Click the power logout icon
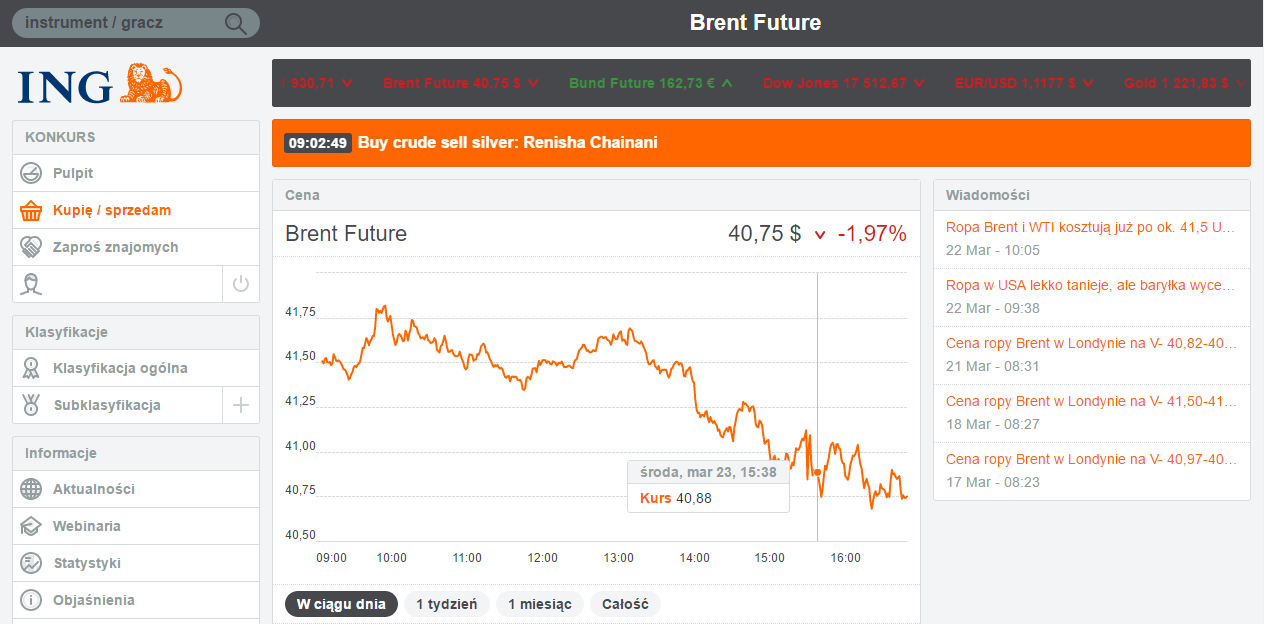Viewport: 1264px width, 624px height. coord(240,284)
